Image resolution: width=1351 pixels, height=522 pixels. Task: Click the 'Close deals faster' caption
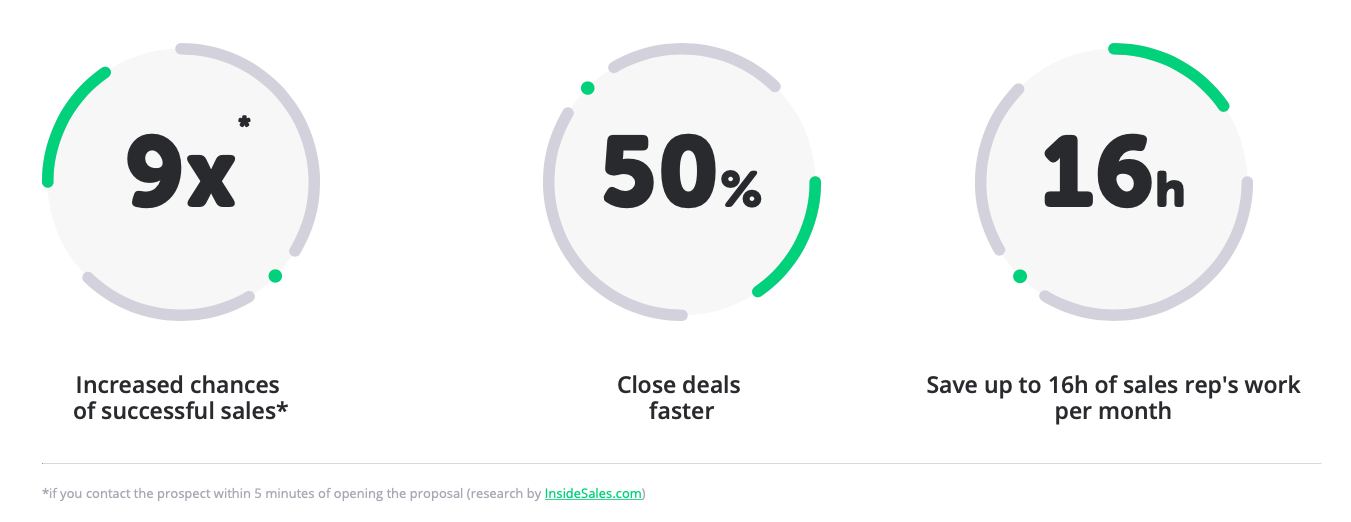679,397
